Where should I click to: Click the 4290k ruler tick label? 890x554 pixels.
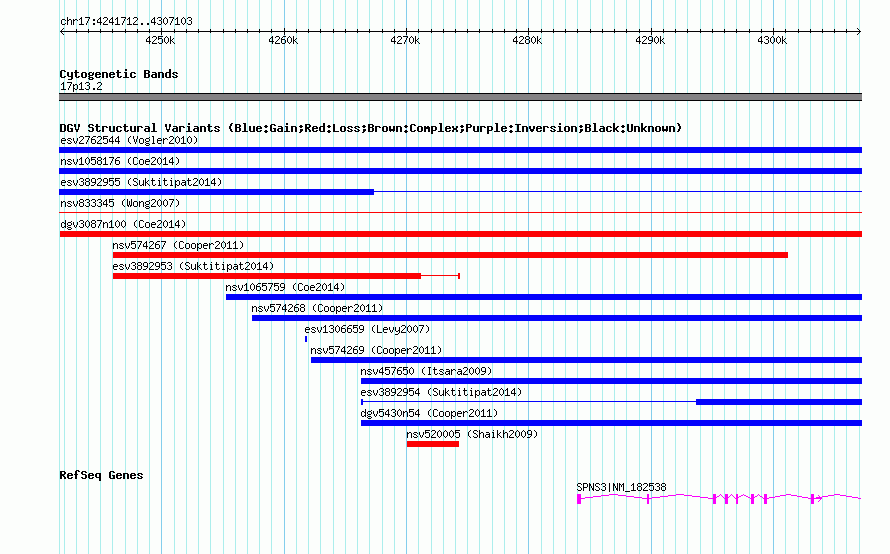[x=650, y=40]
